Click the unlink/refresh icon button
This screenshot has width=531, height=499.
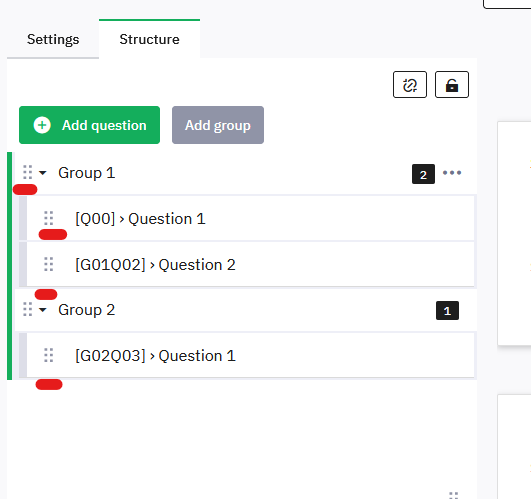(410, 85)
